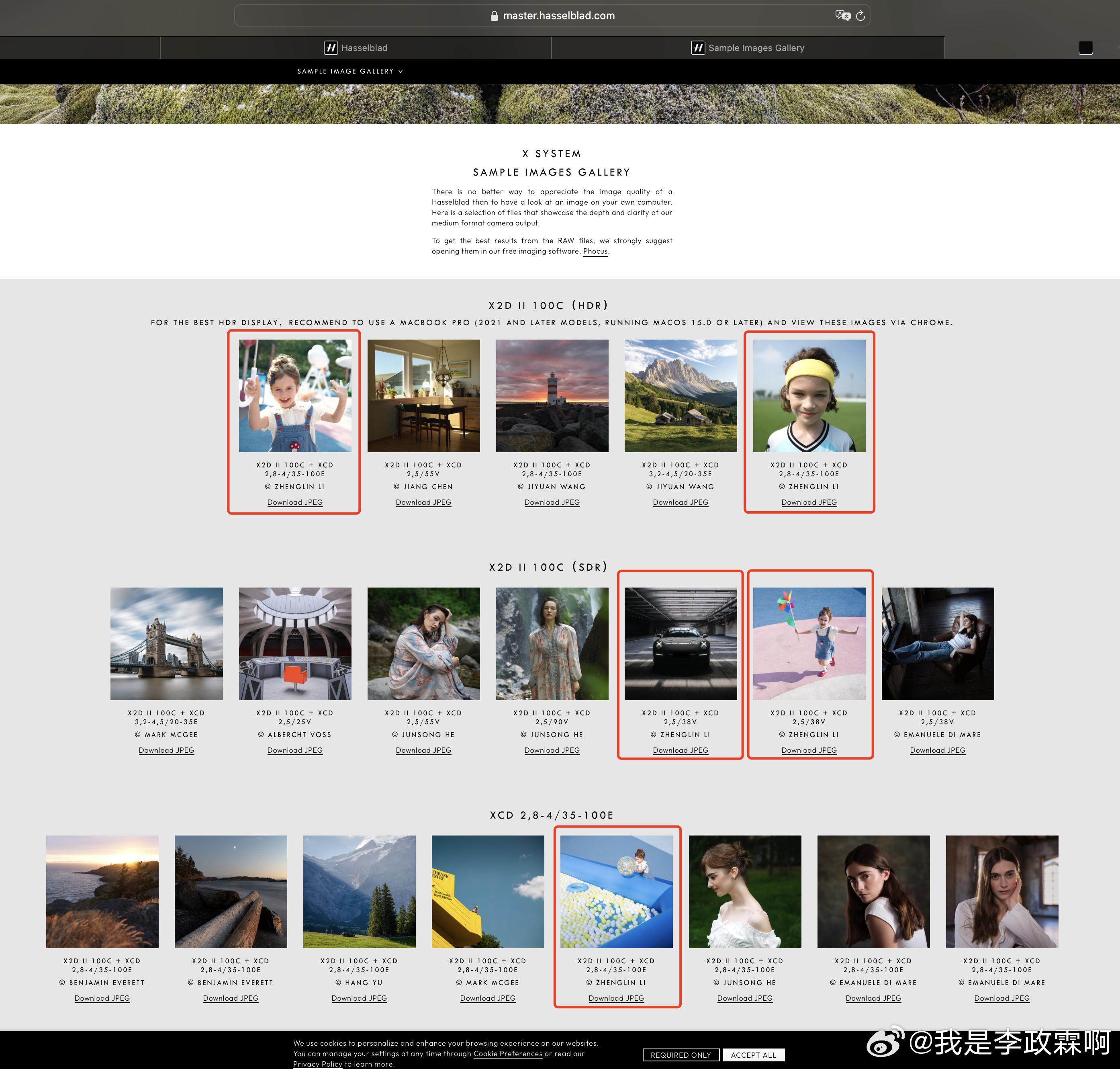Image resolution: width=1120 pixels, height=1069 pixels.
Task: Open the yellow building blue sky thumbnail
Action: tap(488, 892)
